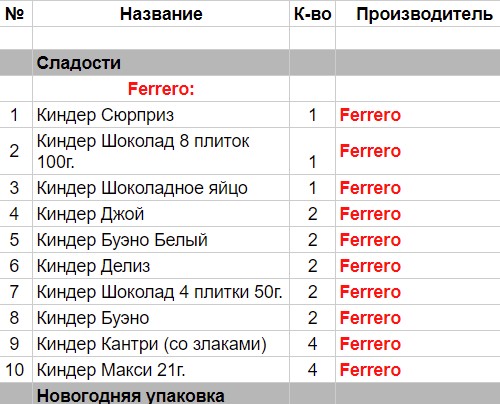Select the Киндер Сюрприз cell

(x=161, y=115)
